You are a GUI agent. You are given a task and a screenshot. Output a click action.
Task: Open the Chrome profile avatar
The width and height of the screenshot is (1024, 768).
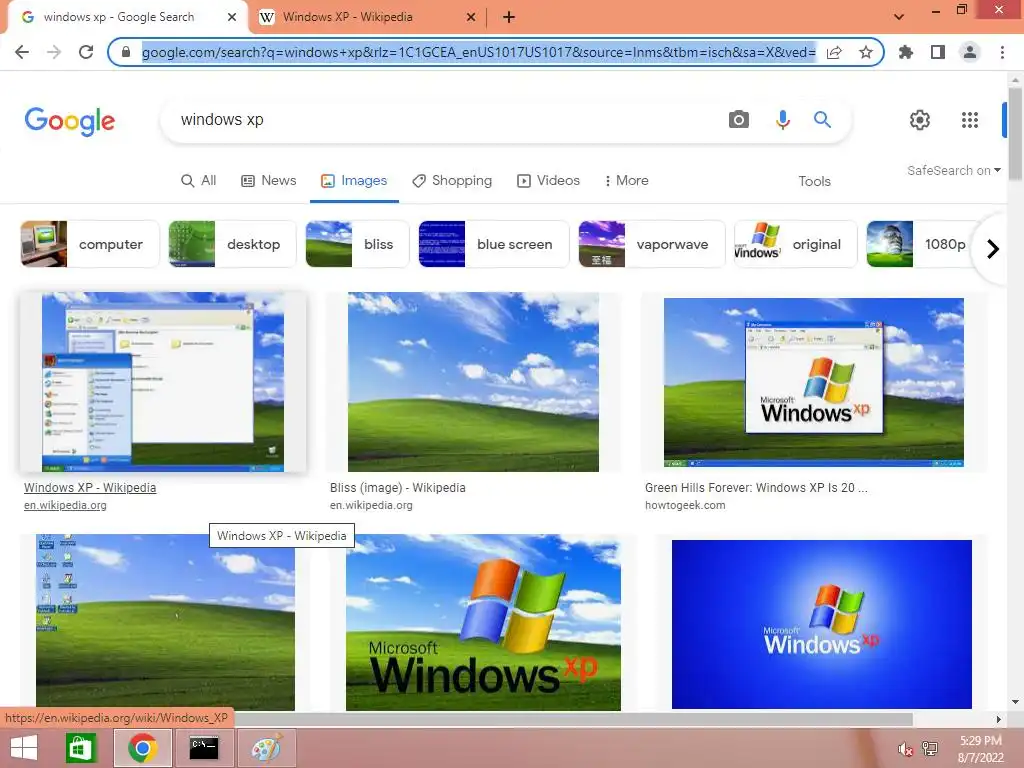[970, 52]
